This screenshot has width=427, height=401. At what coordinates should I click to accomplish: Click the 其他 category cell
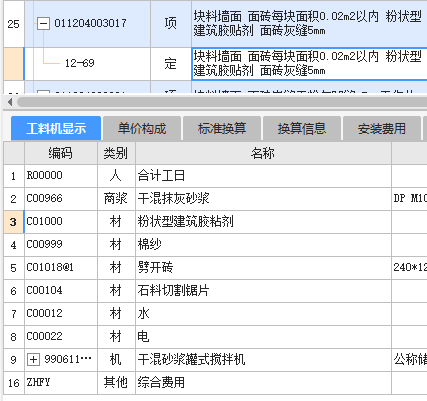pos(116,383)
